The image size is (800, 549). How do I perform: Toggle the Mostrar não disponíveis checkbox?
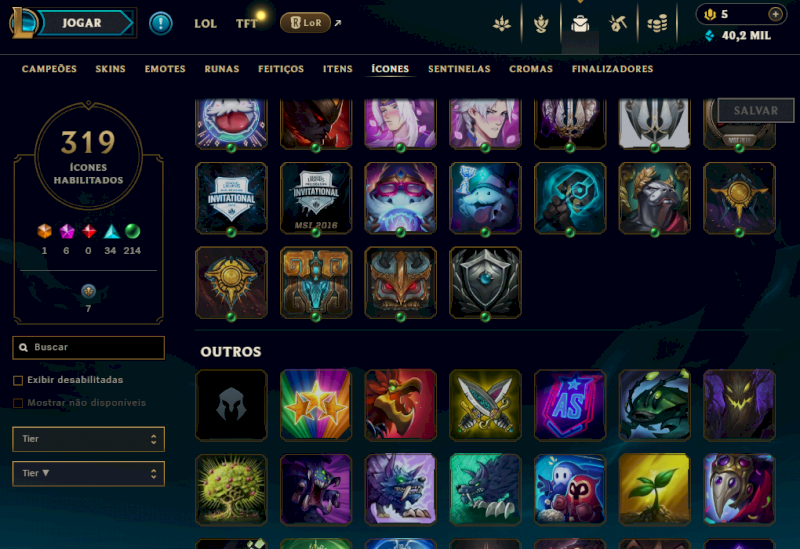pos(18,403)
